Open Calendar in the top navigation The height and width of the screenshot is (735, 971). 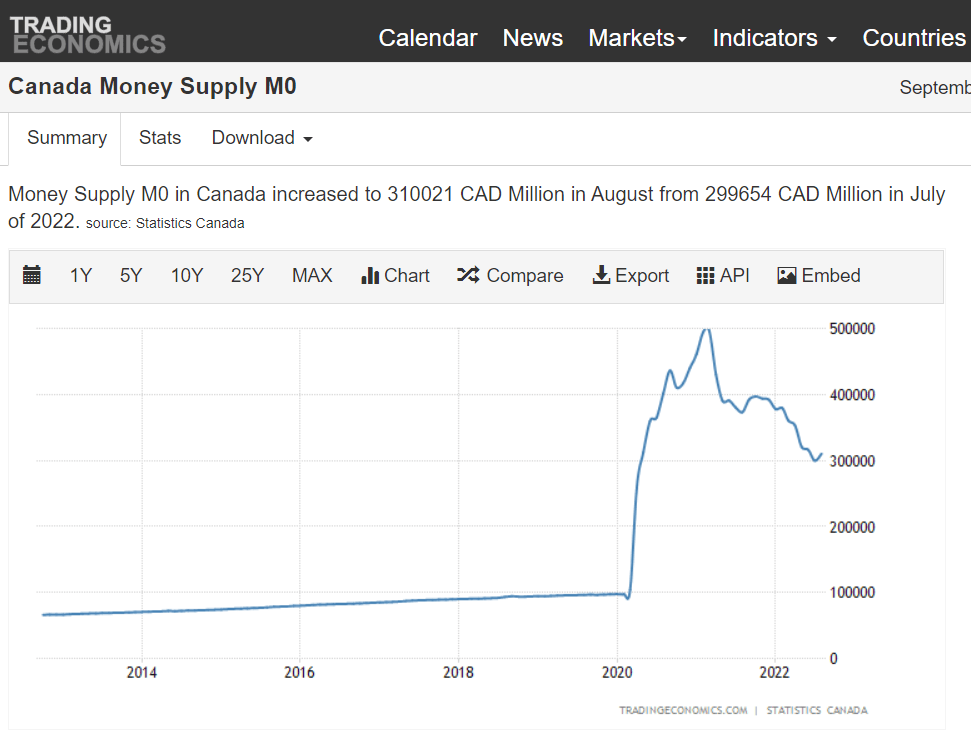[428, 38]
